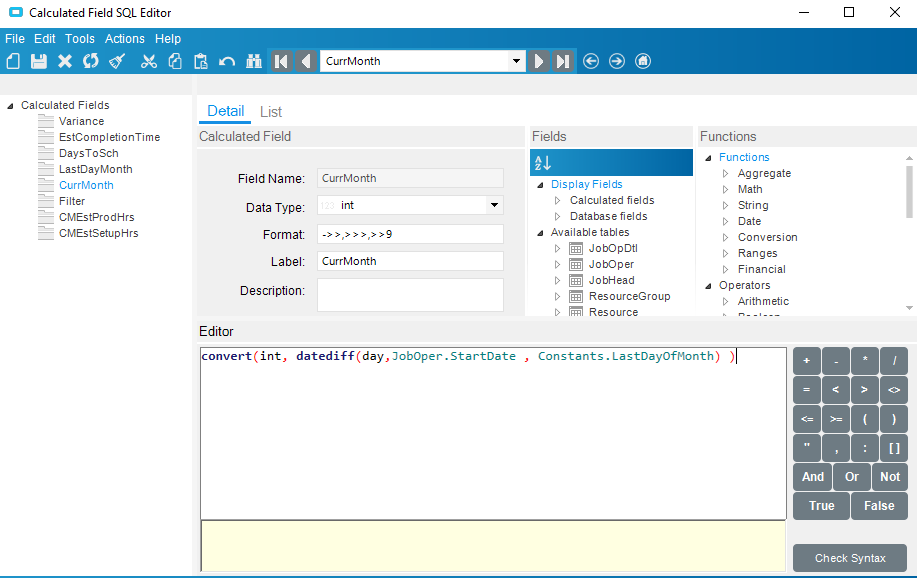
Task: Expand the JobHead table node
Action: pos(557,280)
